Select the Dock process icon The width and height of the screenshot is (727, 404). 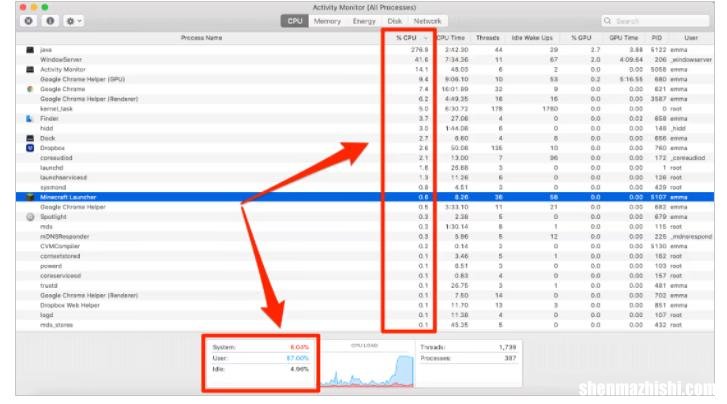coord(30,138)
